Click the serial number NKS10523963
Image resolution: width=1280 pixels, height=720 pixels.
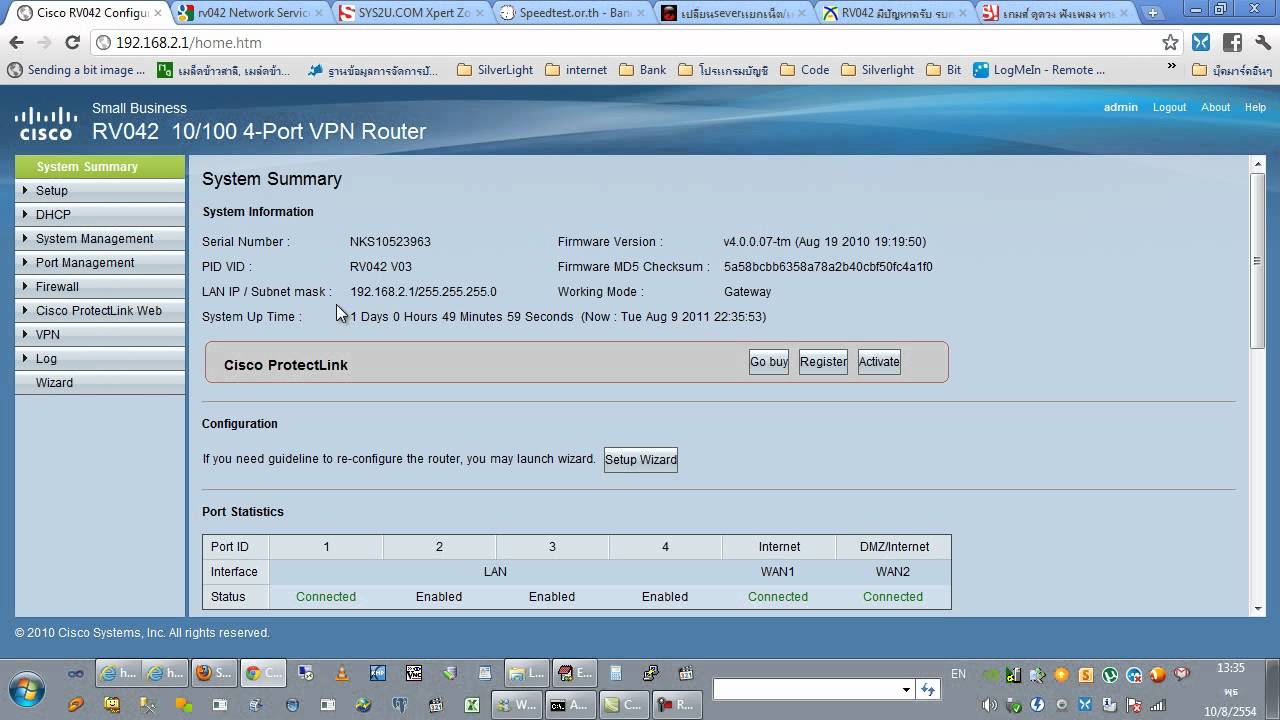(390, 242)
